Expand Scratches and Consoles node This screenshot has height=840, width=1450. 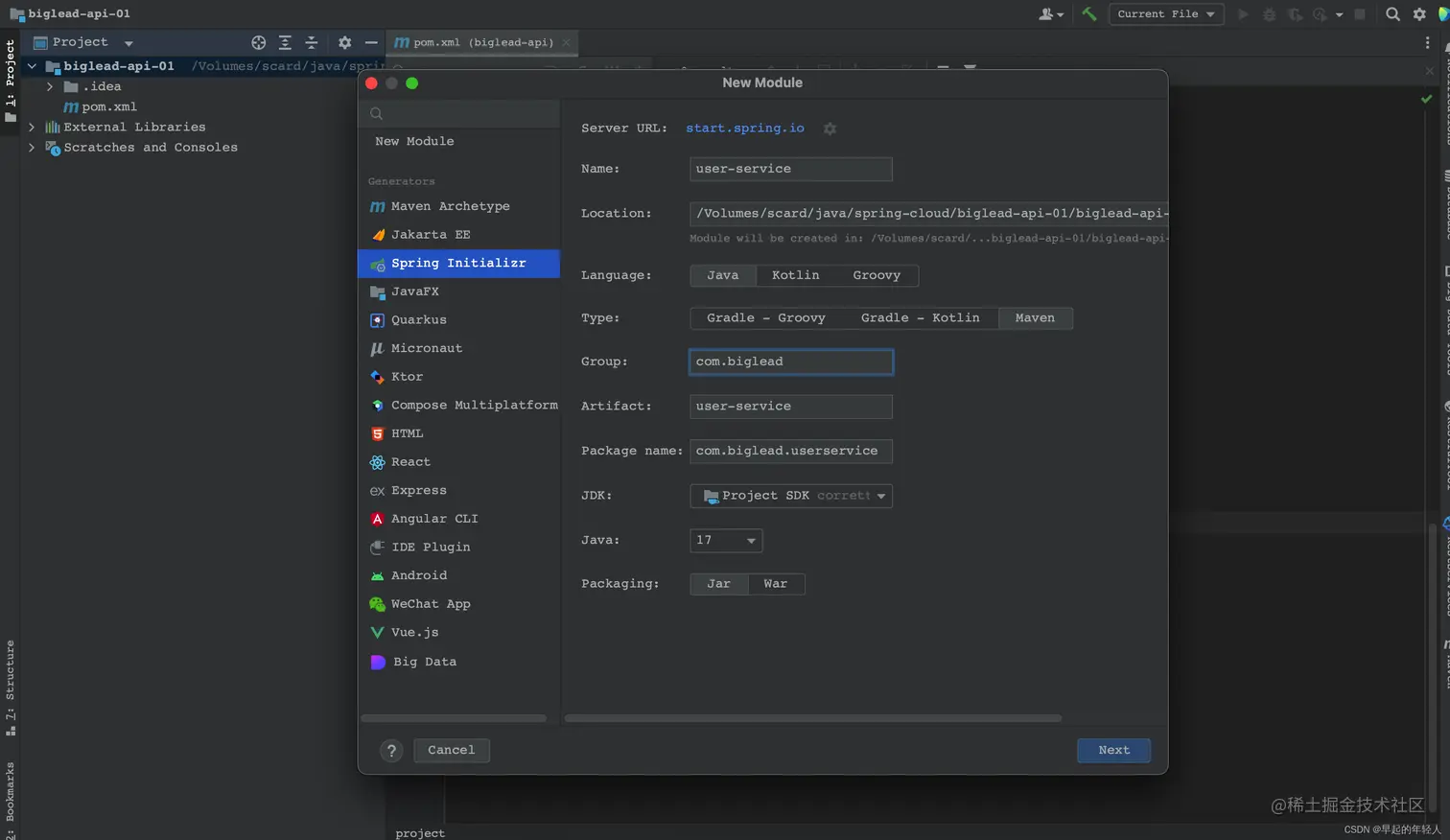click(x=32, y=148)
